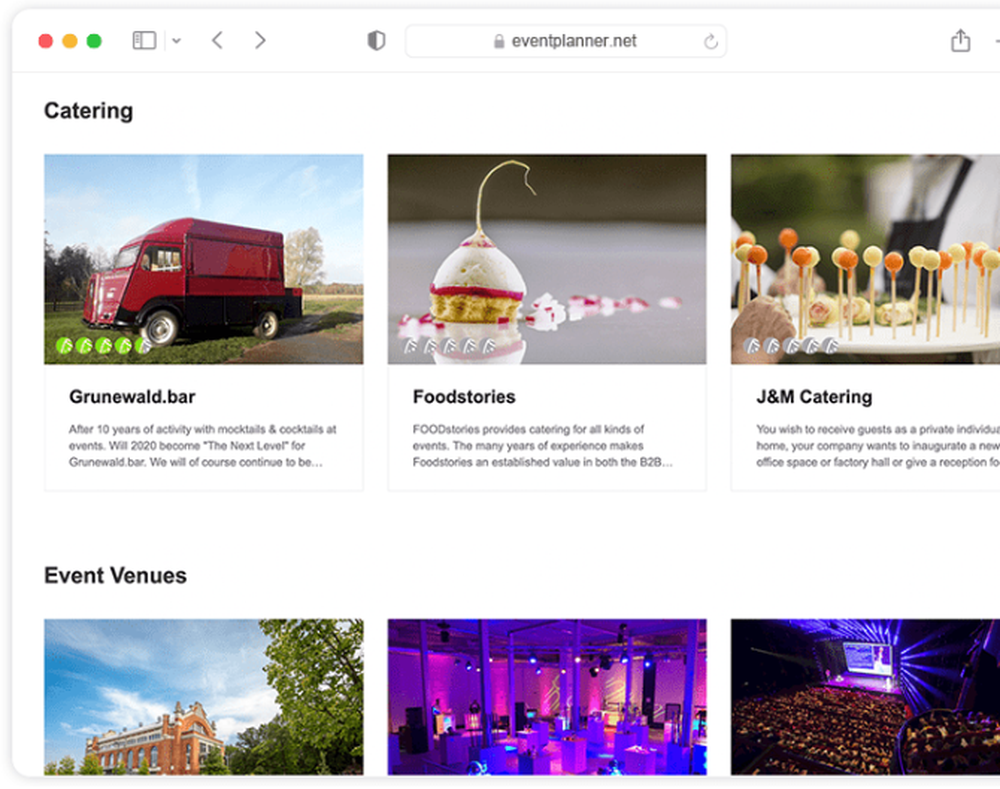Image resolution: width=1000 pixels, height=789 pixels.
Task: Reload the eventplanner.net page
Action: click(710, 41)
